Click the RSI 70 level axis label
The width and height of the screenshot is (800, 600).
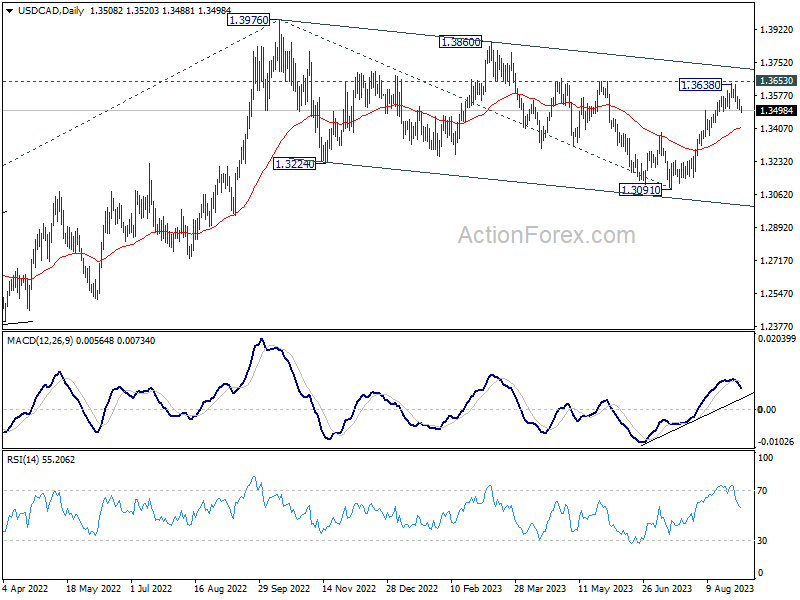(762, 491)
